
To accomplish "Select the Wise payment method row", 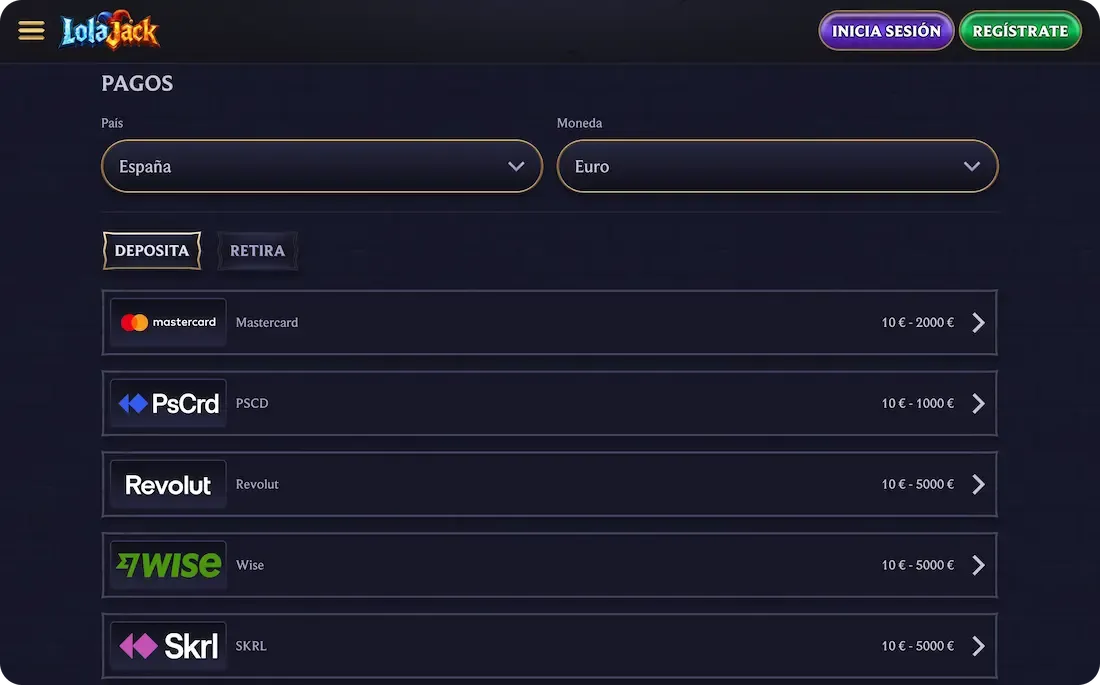I will pos(550,564).
